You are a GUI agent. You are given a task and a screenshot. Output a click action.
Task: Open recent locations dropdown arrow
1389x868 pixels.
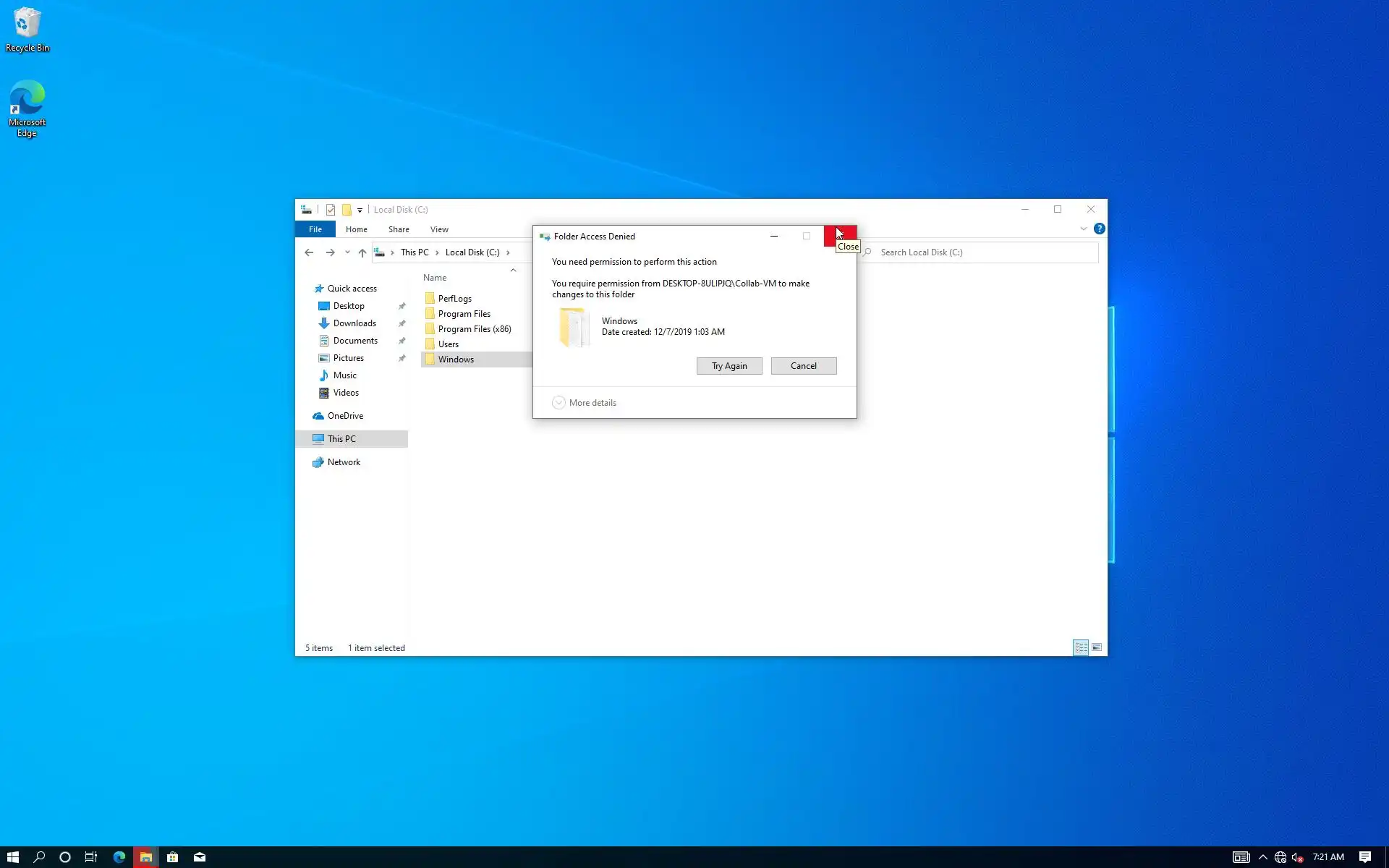pyautogui.click(x=347, y=252)
